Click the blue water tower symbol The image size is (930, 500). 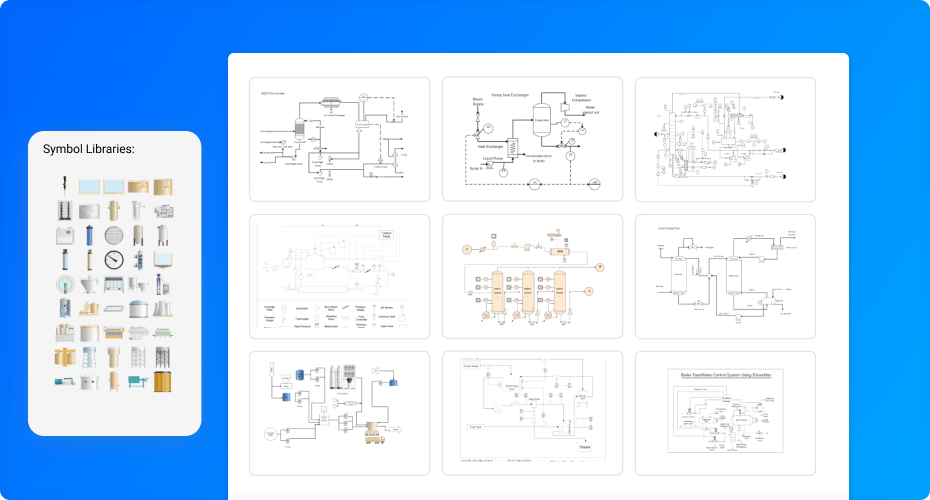coord(90,357)
